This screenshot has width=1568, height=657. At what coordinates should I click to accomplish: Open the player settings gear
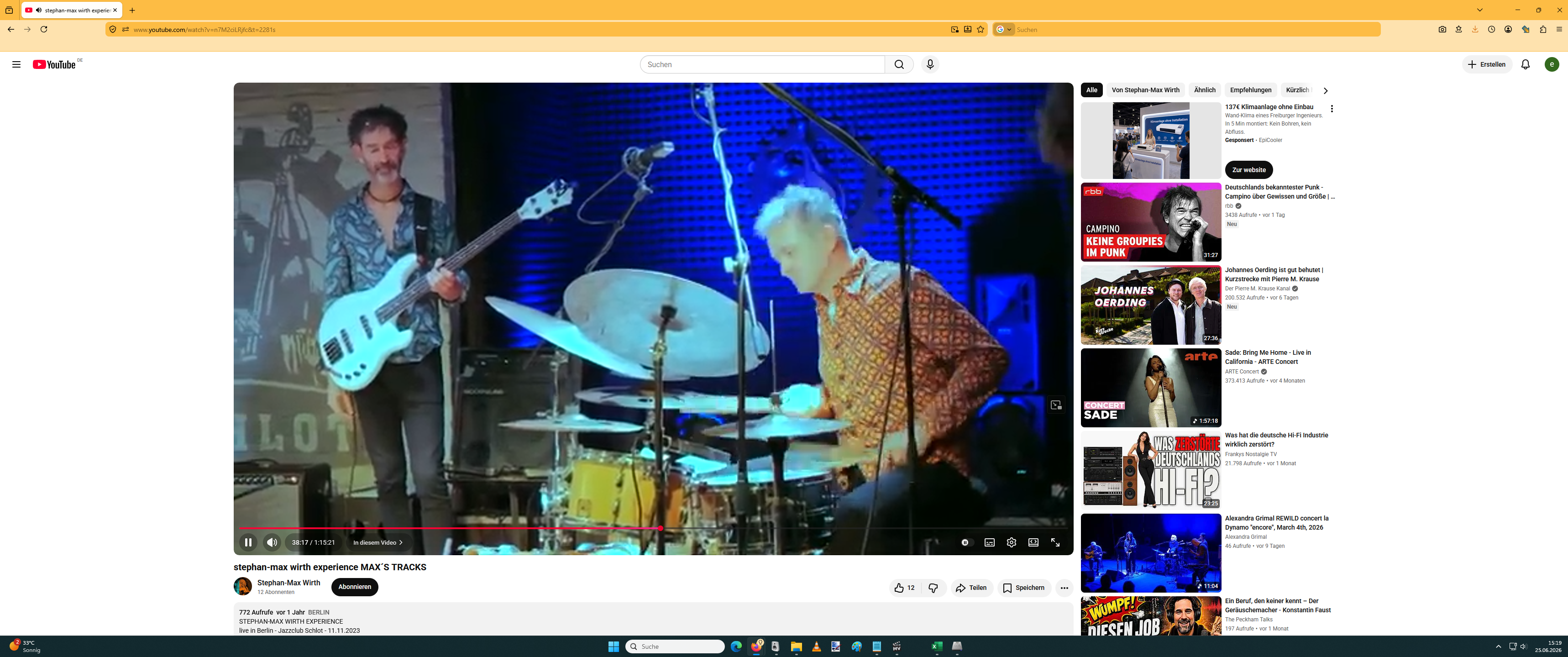coord(1011,542)
